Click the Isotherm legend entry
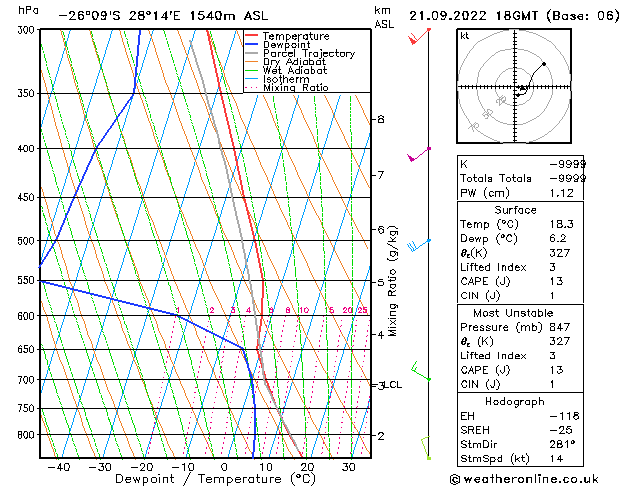Image resolution: width=629 pixels, height=486 pixels. point(286,79)
